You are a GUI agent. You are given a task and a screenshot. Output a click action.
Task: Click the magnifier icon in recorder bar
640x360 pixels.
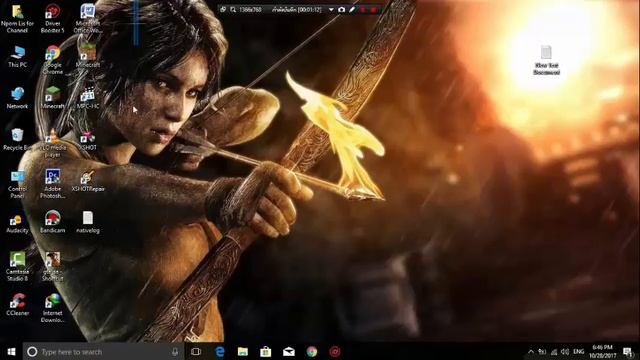tap(233, 9)
